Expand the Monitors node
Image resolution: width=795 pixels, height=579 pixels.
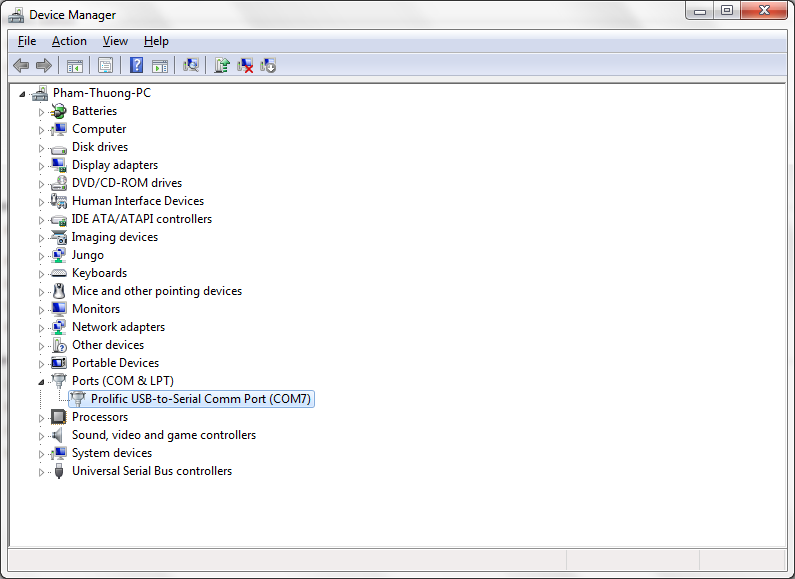[x=42, y=310]
